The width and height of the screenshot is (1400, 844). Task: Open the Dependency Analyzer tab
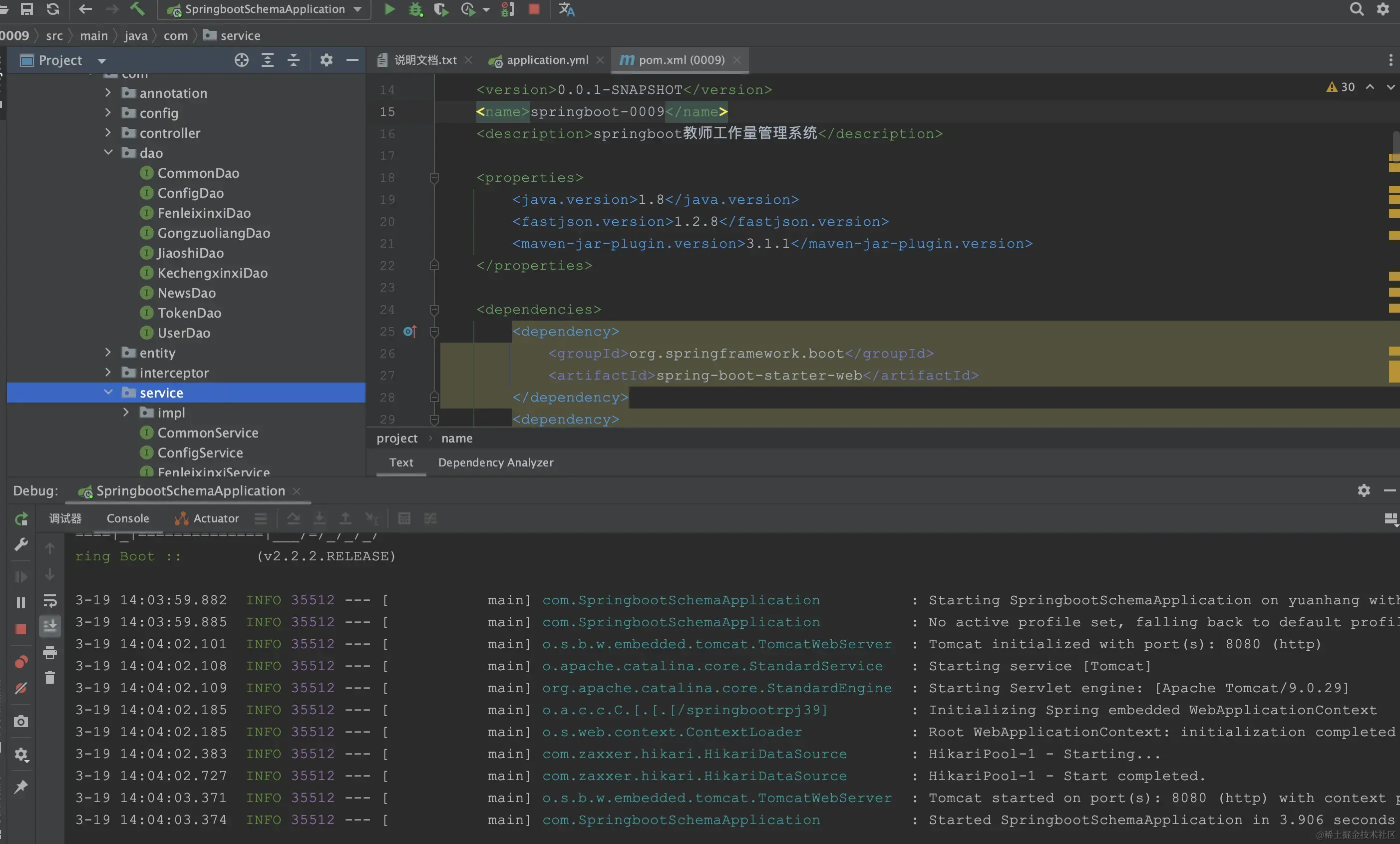tap(495, 462)
